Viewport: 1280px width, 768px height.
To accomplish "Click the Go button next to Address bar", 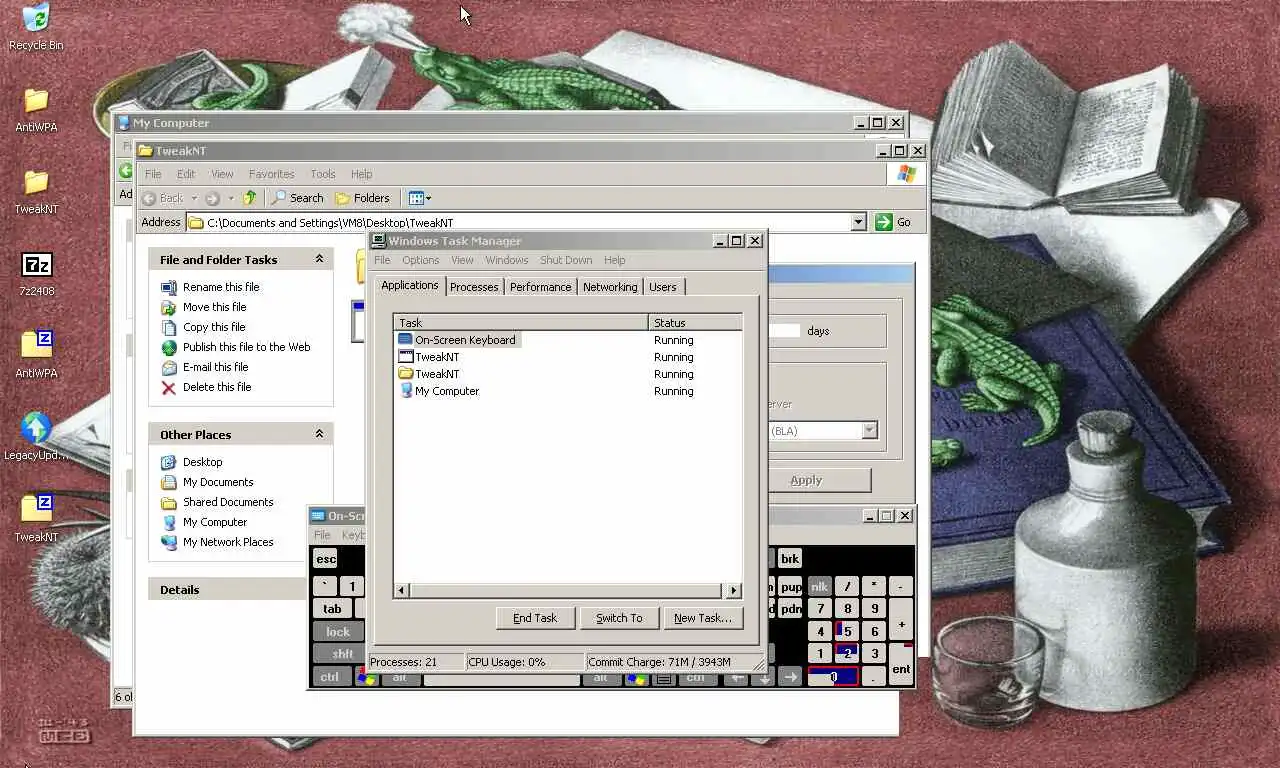I will pyautogui.click(x=893, y=222).
